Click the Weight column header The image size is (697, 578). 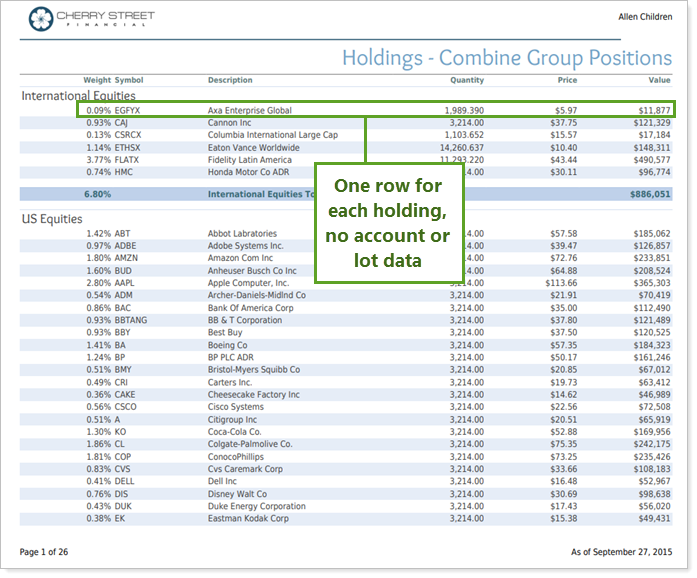pos(96,80)
